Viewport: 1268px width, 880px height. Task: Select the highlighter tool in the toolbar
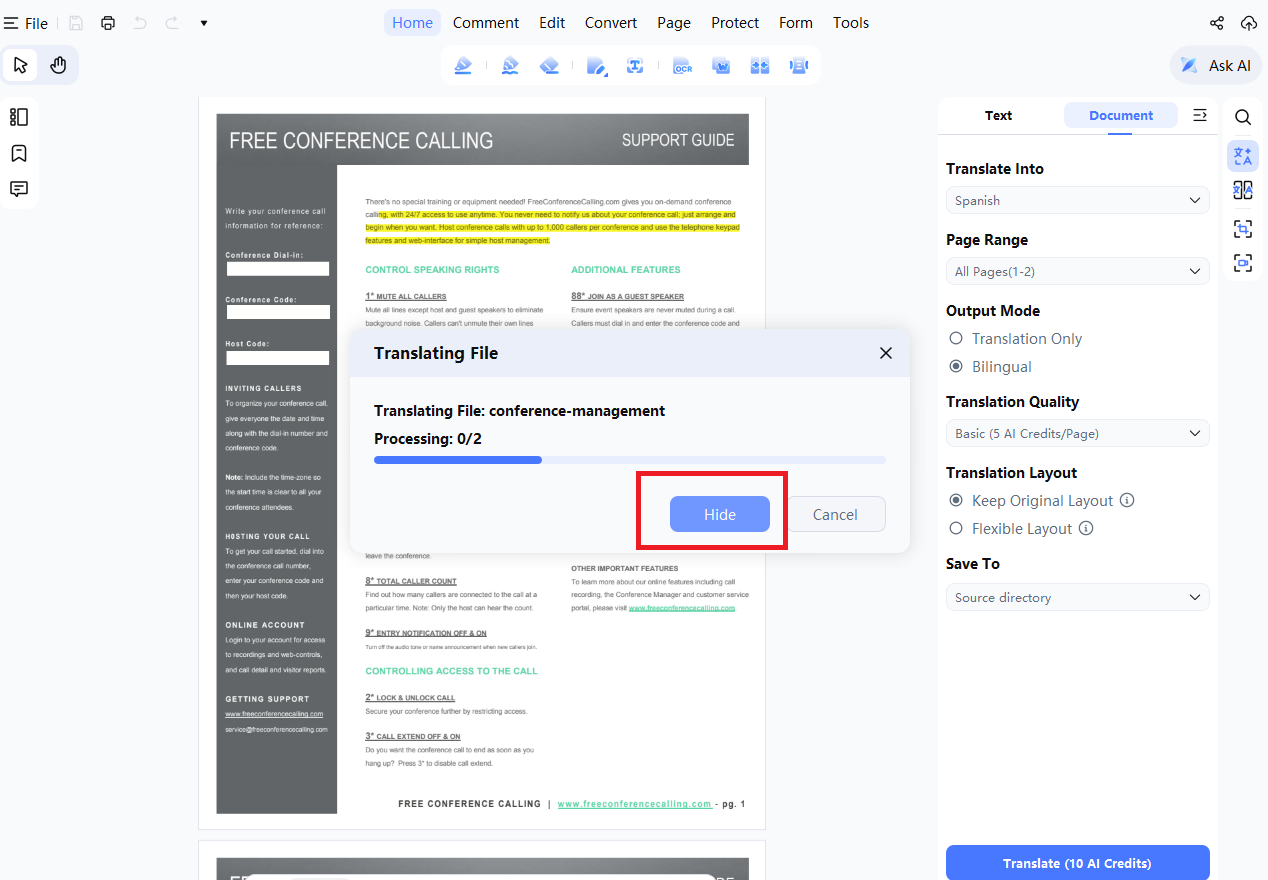click(x=462, y=66)
